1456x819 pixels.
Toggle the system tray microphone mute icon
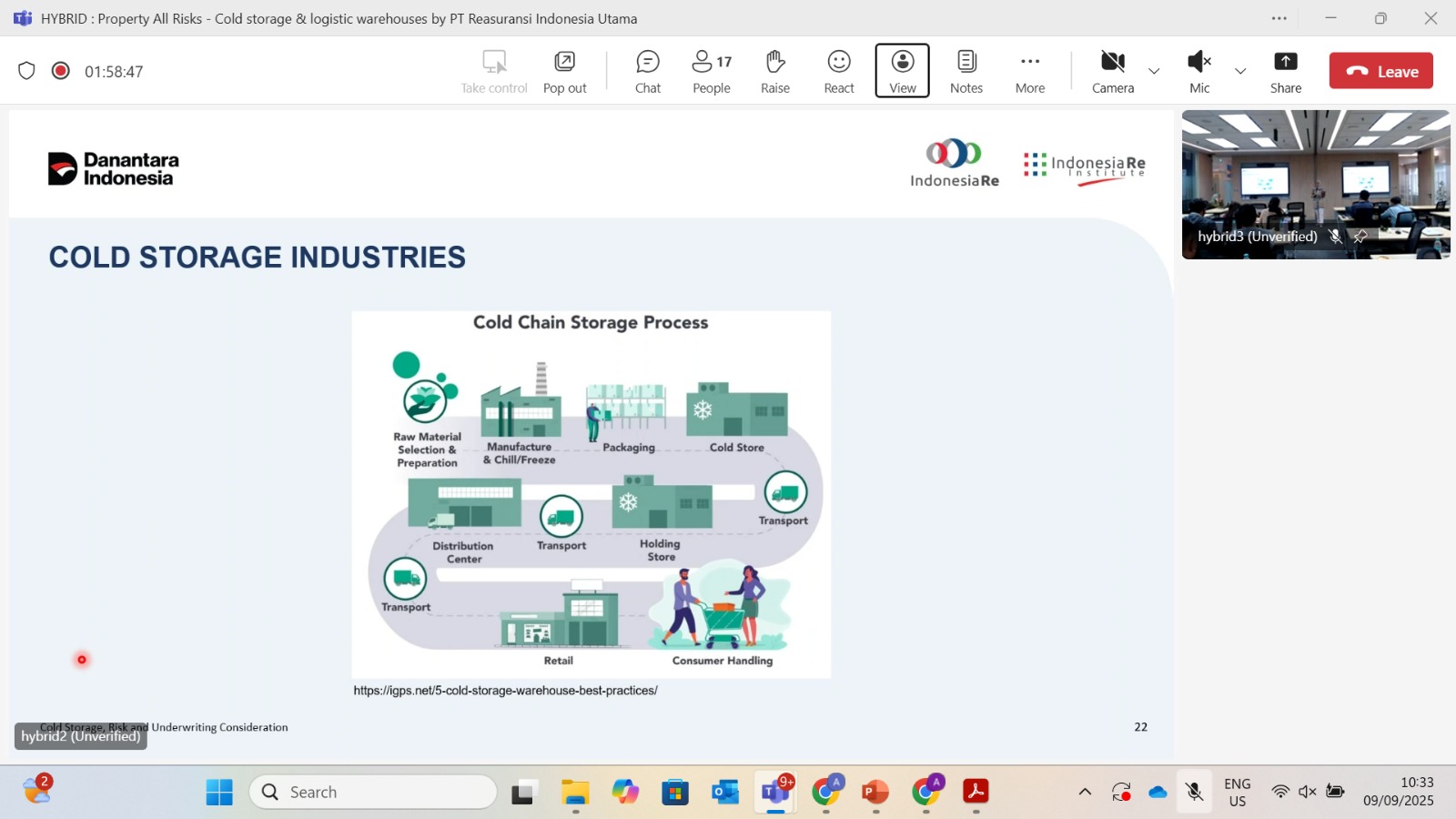click(x=1195, y=792)
